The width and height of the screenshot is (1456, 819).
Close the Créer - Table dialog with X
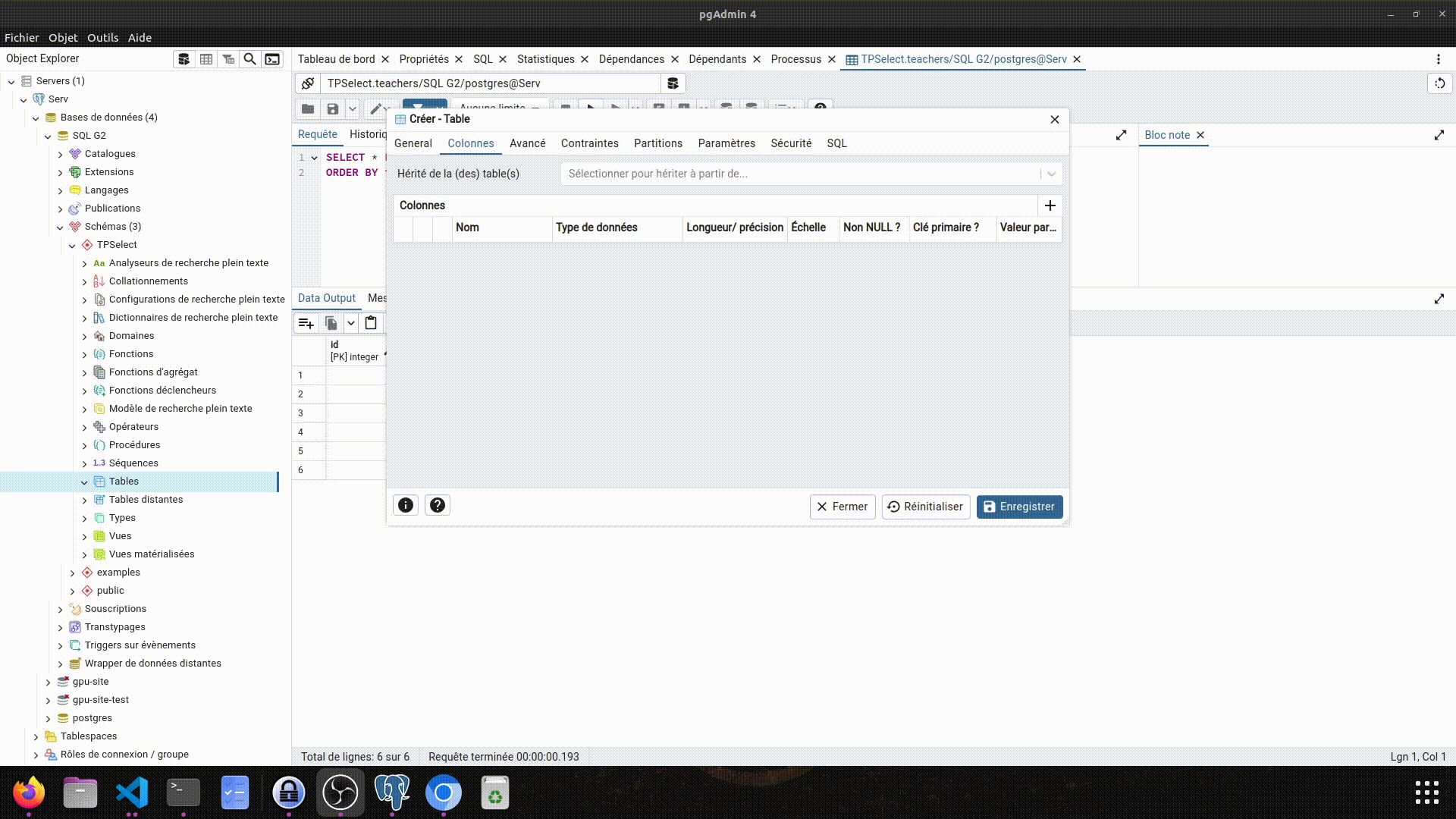click(x=1054, y=119)
